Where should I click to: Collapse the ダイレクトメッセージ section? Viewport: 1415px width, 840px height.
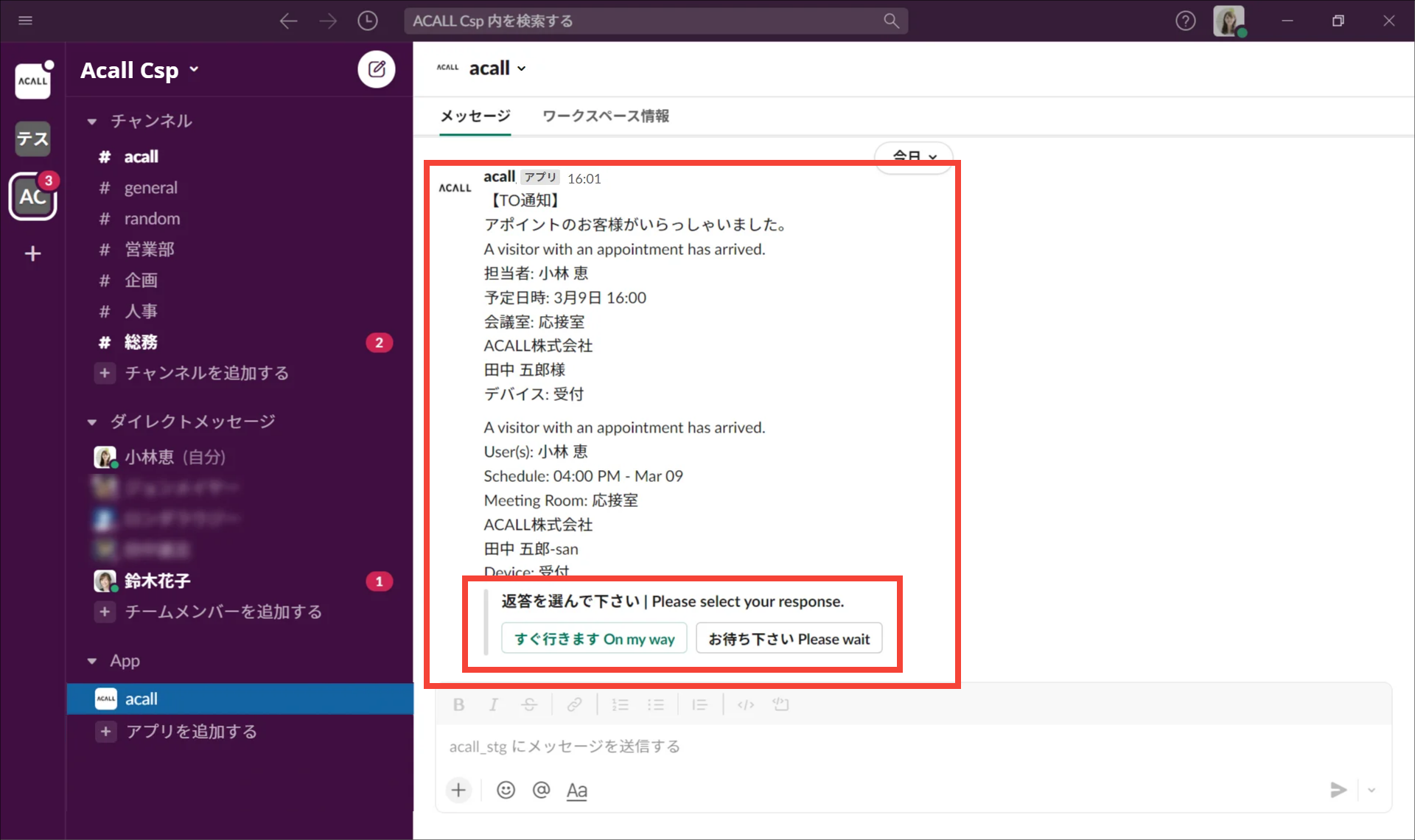click(x=91, y=421)
